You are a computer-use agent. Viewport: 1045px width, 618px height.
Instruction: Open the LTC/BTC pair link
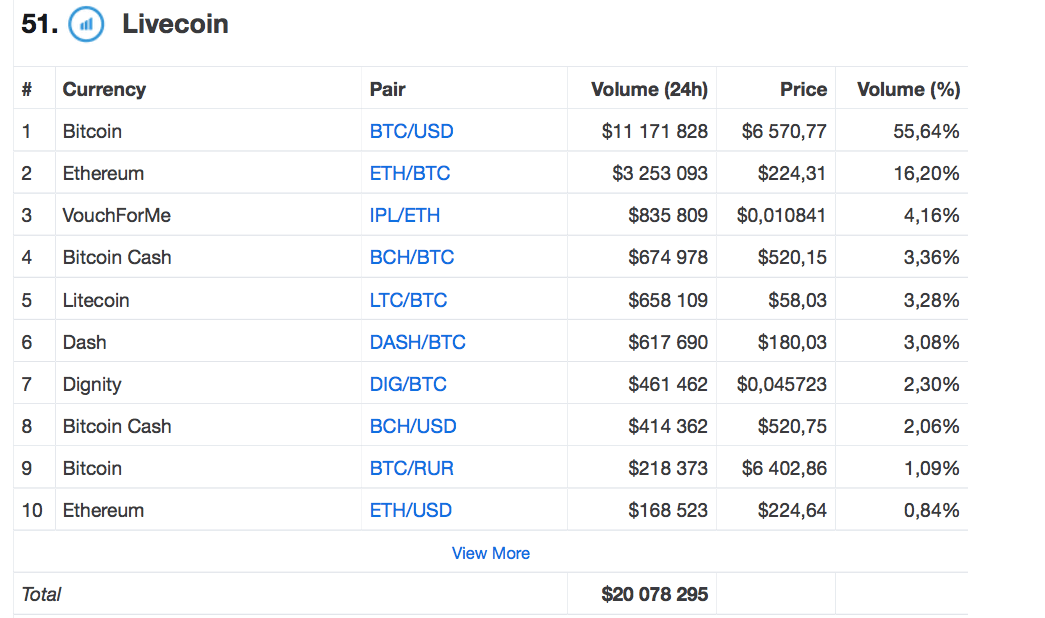pyautogui.click(x=408, y=300)
